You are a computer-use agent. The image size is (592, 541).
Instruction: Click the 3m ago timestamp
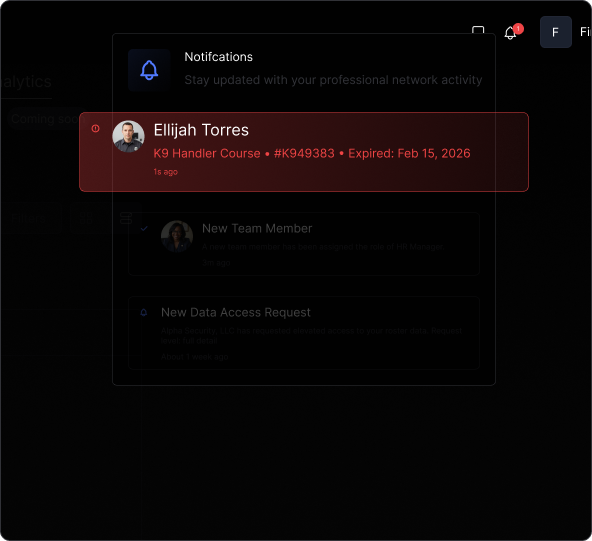pyautogui.click(x=216, y=263)
